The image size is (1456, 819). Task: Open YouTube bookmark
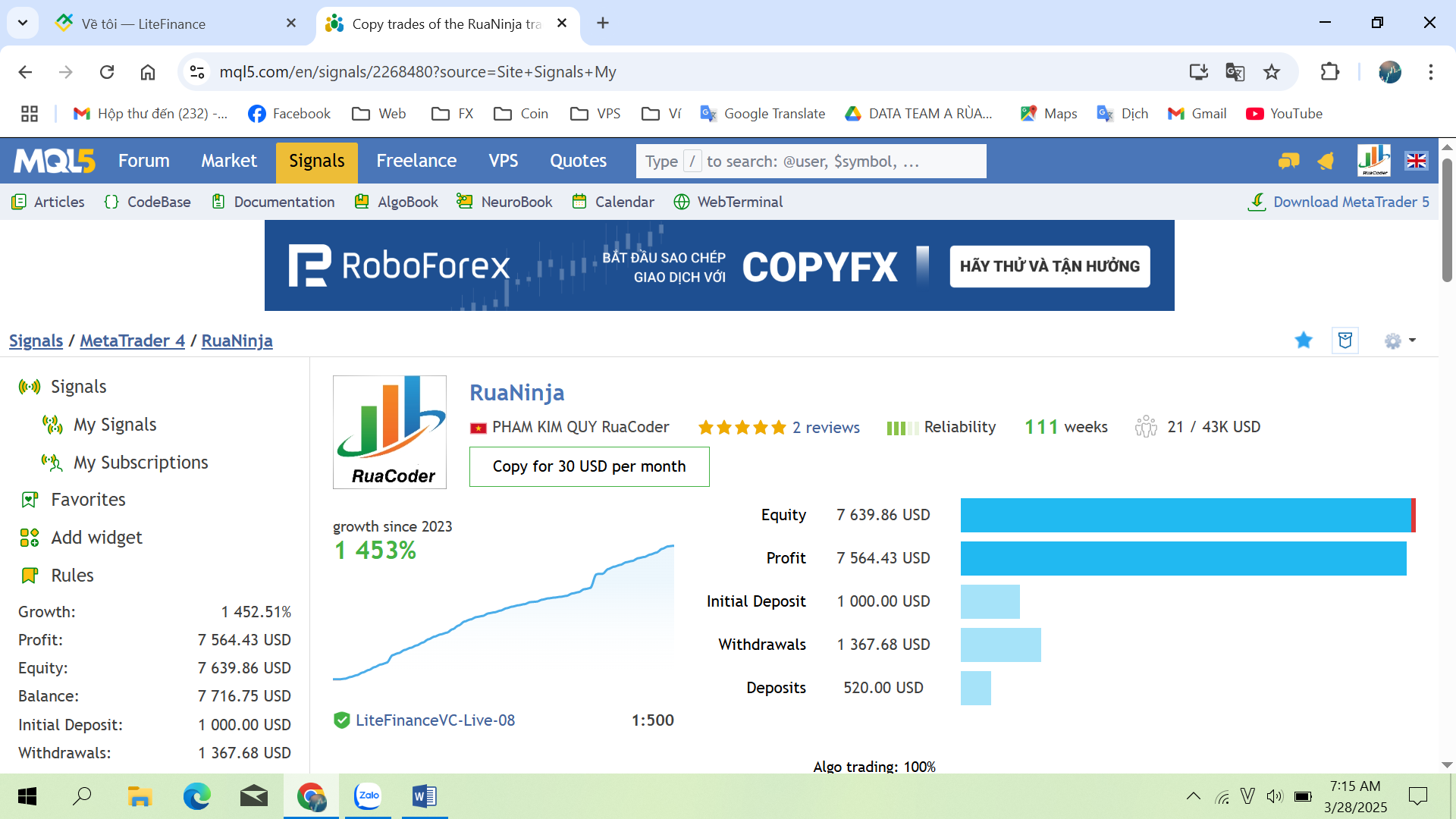(x=1284, y=114)
